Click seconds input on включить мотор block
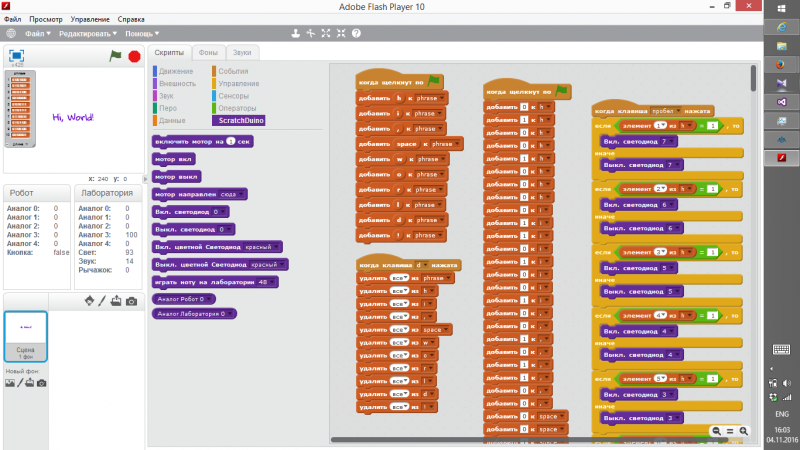Image resolution: width=800 pixels, height=450 pixels. point(231,141)
